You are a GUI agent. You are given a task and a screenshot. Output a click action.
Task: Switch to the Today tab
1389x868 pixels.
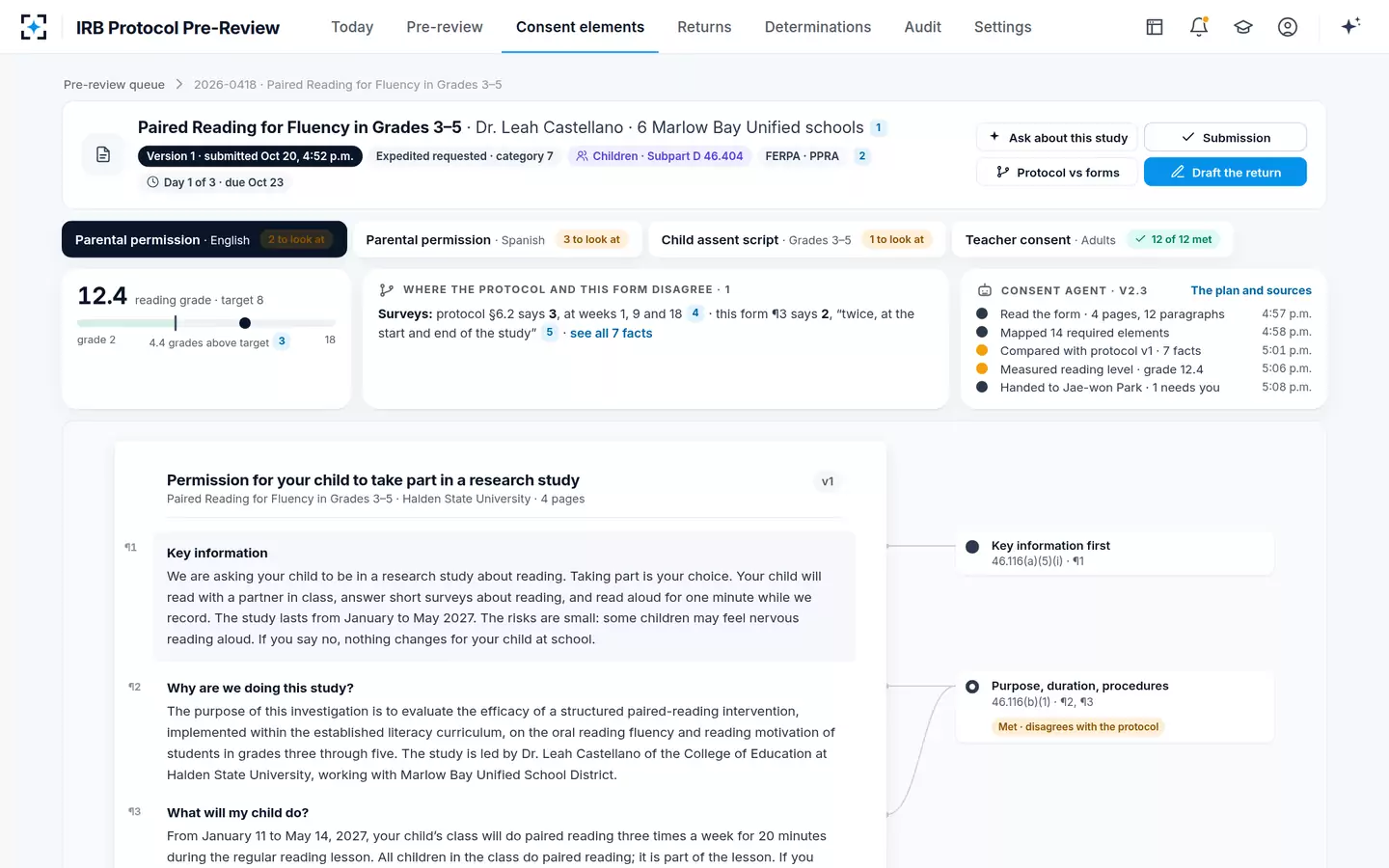pyautogui.click(x=352, y=27)
